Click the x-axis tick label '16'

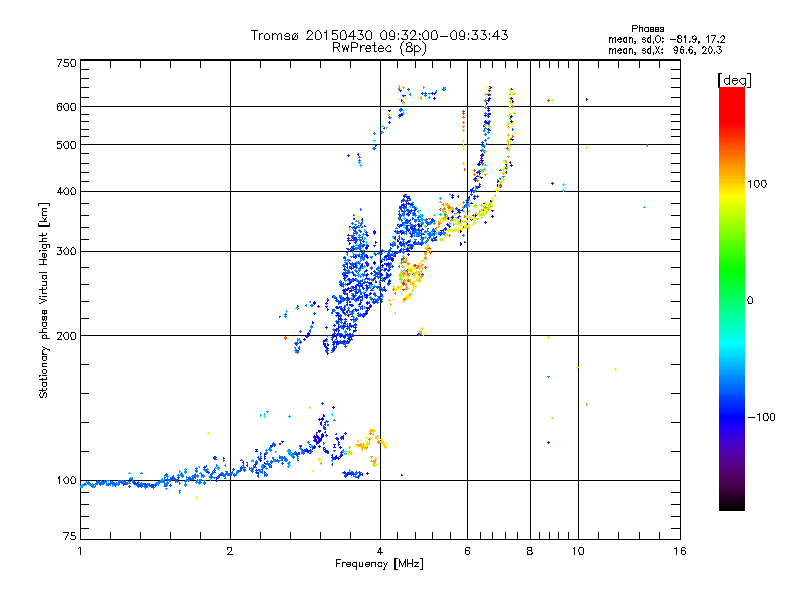tap(680, 551)
